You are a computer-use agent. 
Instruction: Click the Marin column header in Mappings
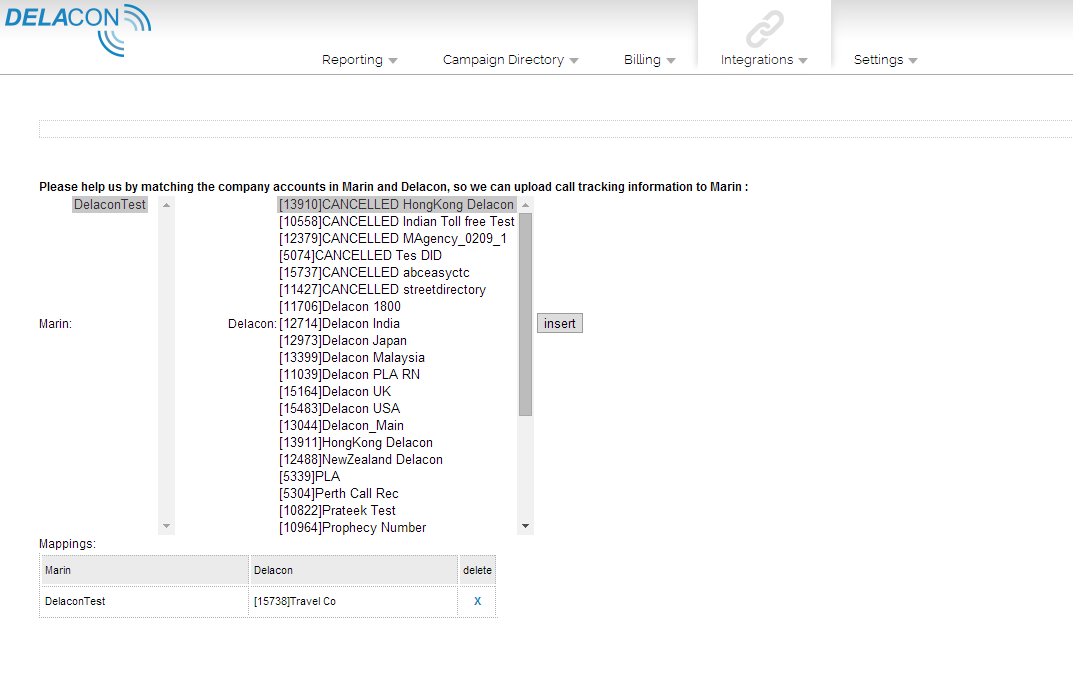click(x=144, y=570)
